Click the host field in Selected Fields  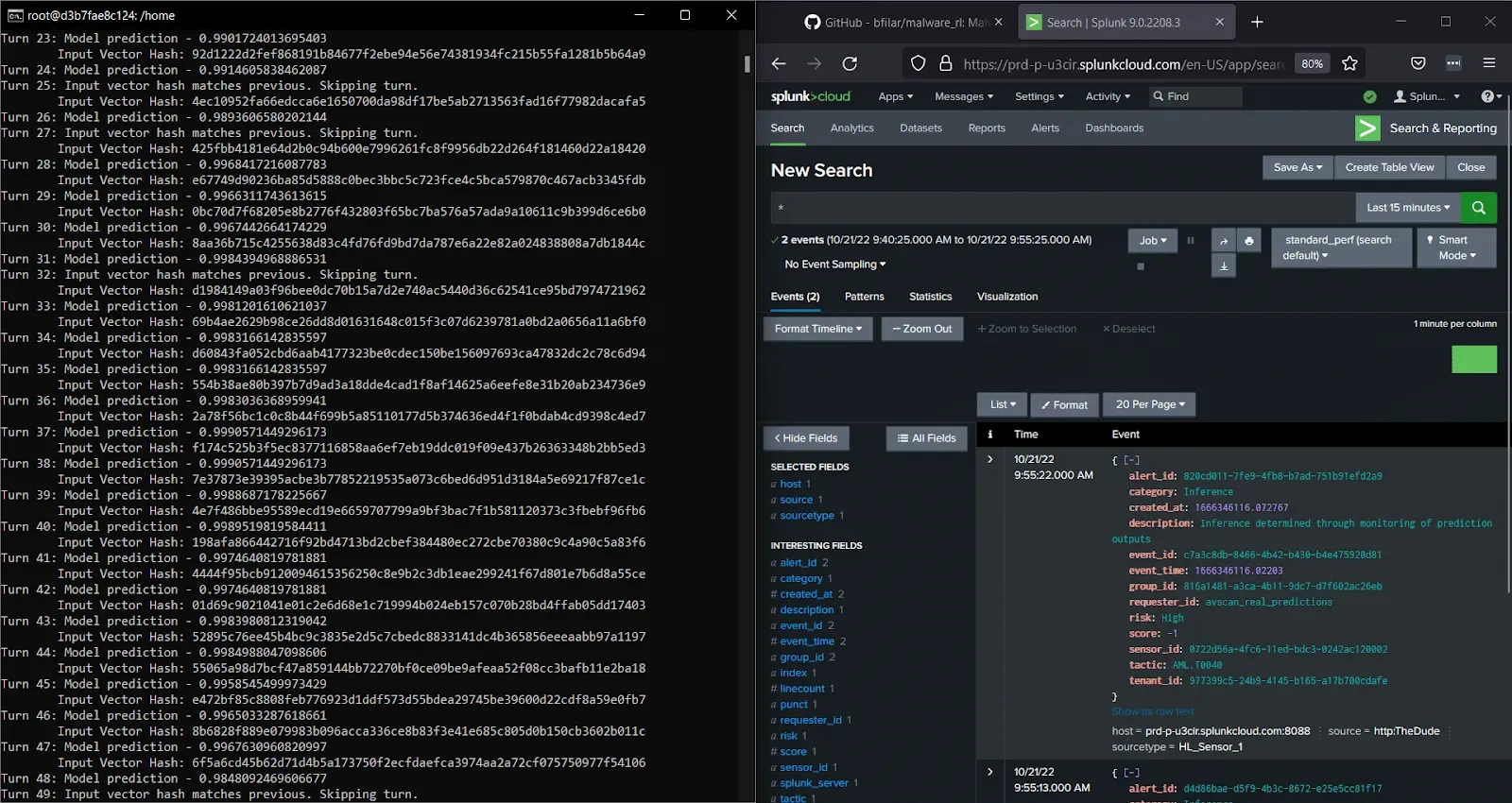click(x=790, y=484)
